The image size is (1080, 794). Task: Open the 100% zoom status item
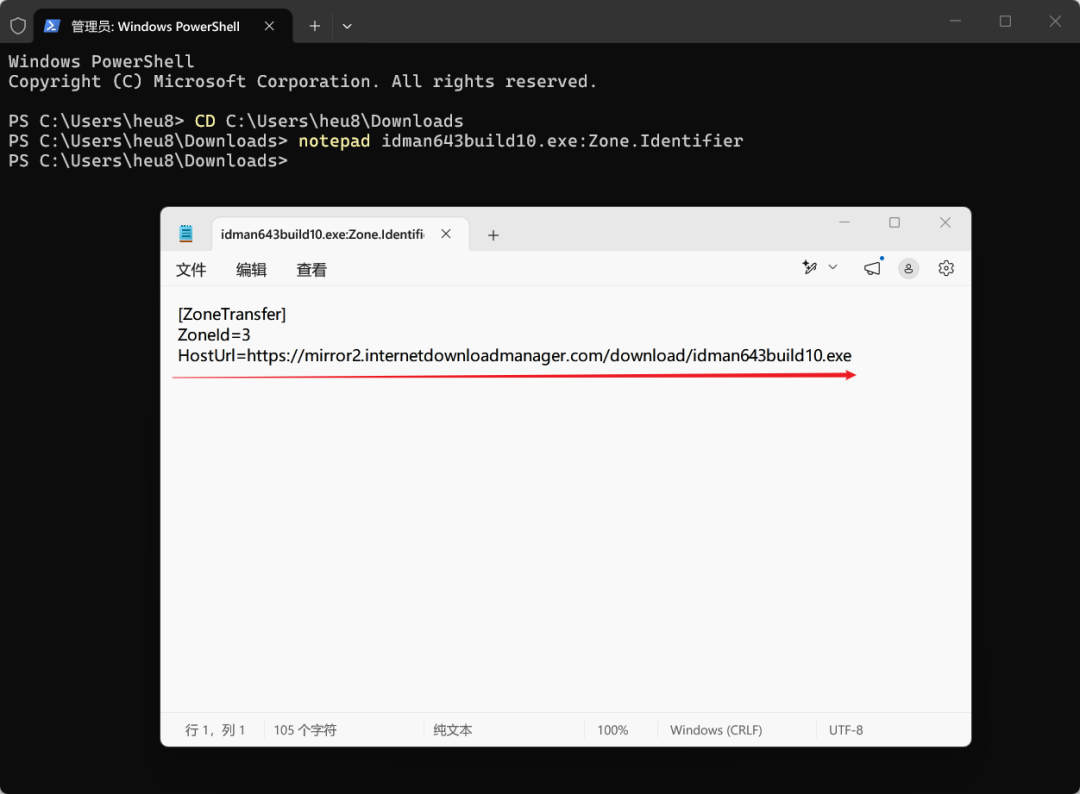click(612, 730)
